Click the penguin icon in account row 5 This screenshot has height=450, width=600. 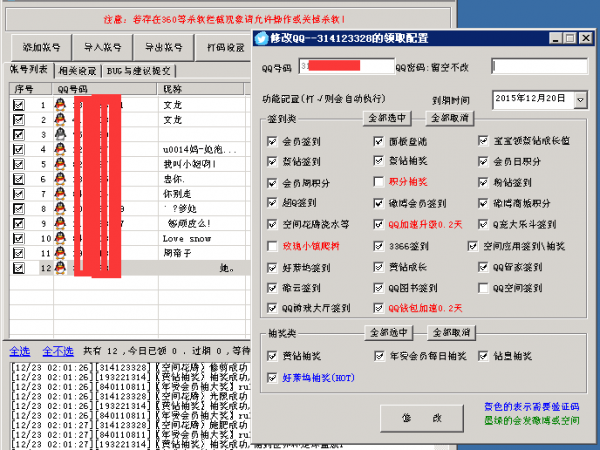pyautogui.click(x=60, y=164)
